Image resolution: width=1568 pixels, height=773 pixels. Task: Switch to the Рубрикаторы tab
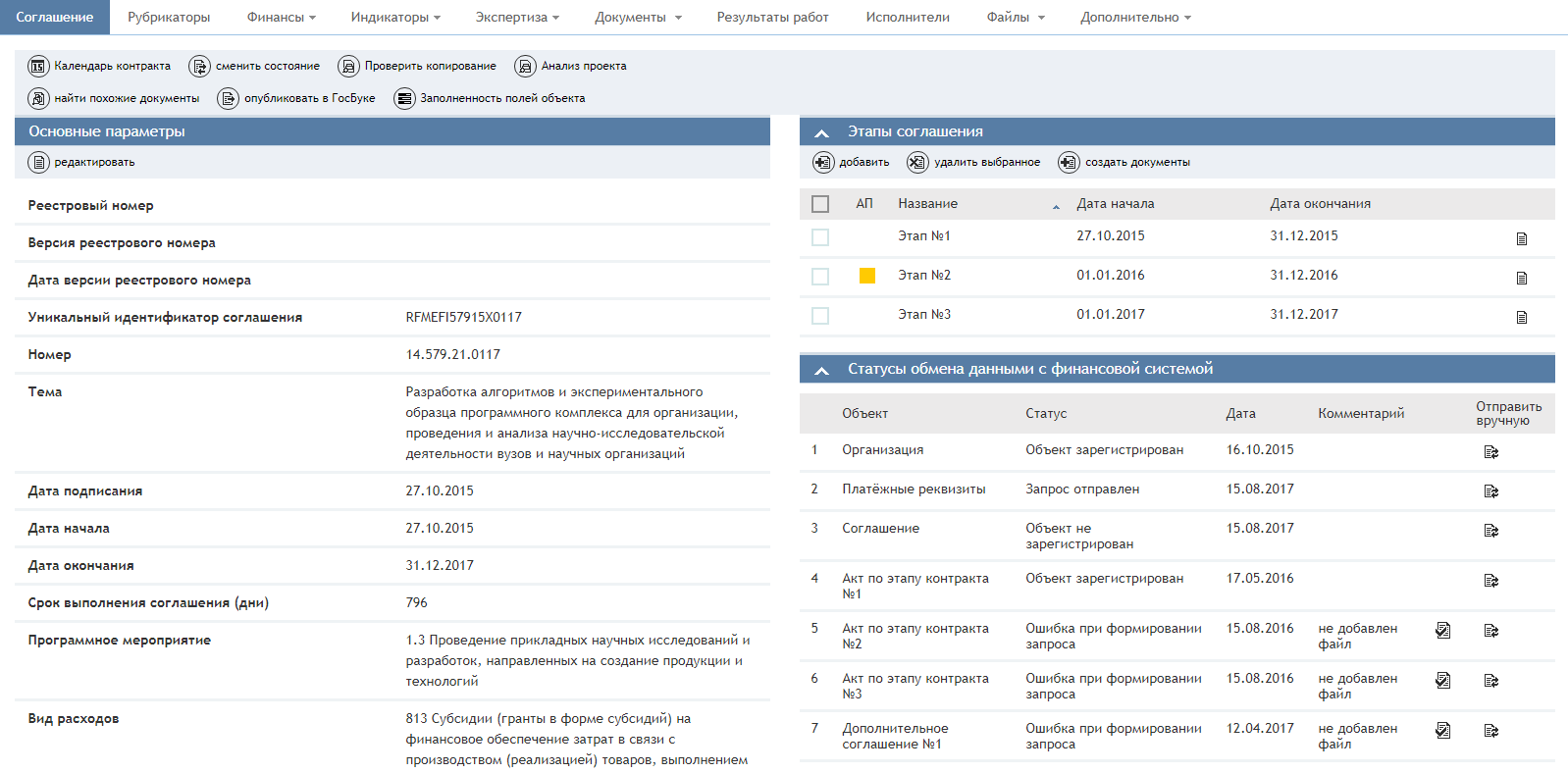click(169, 18)
